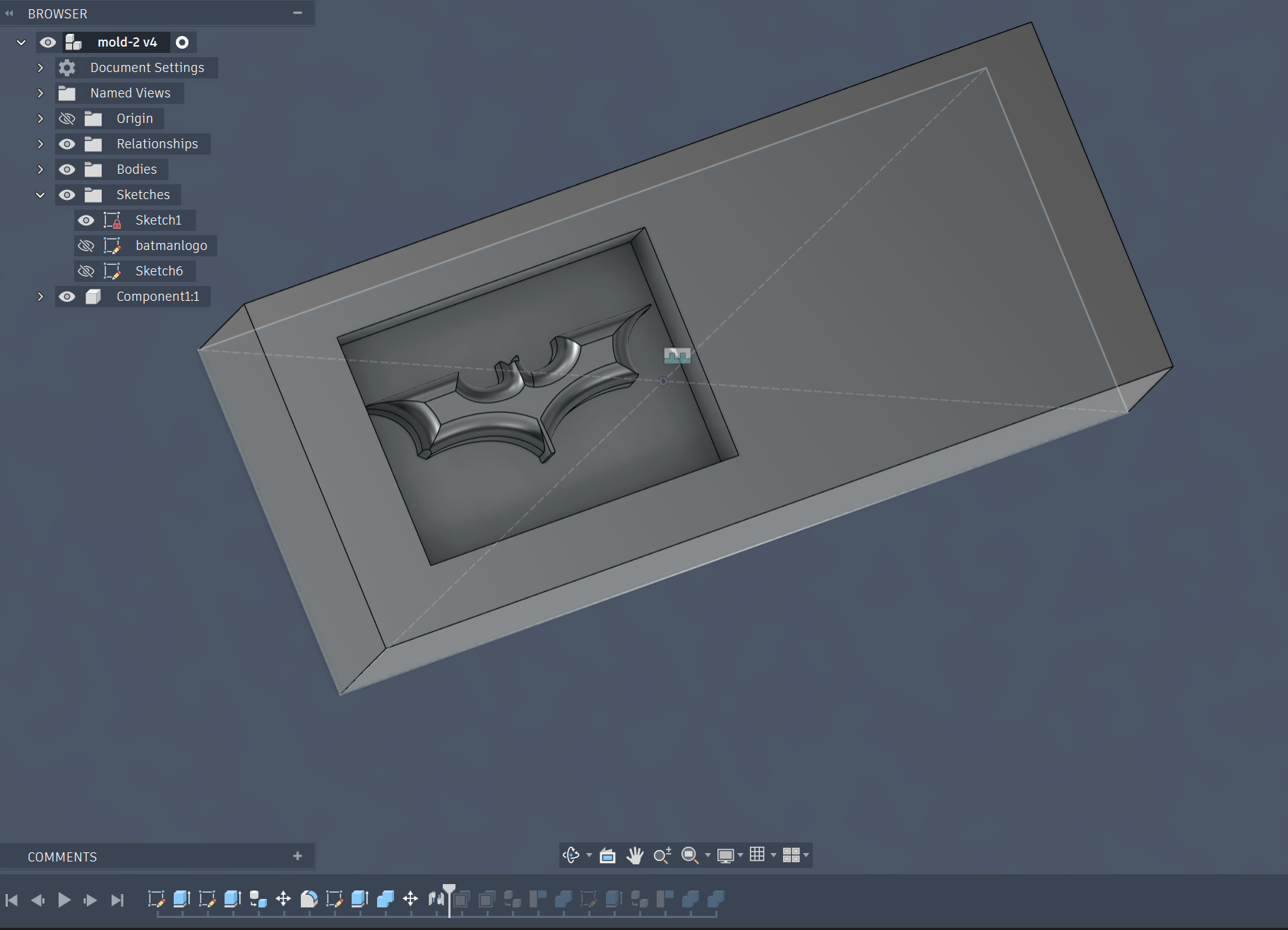1288x930 pixels.
Task: Open Display Settings dropdown arrow
Action: click(x=740, y=856)
